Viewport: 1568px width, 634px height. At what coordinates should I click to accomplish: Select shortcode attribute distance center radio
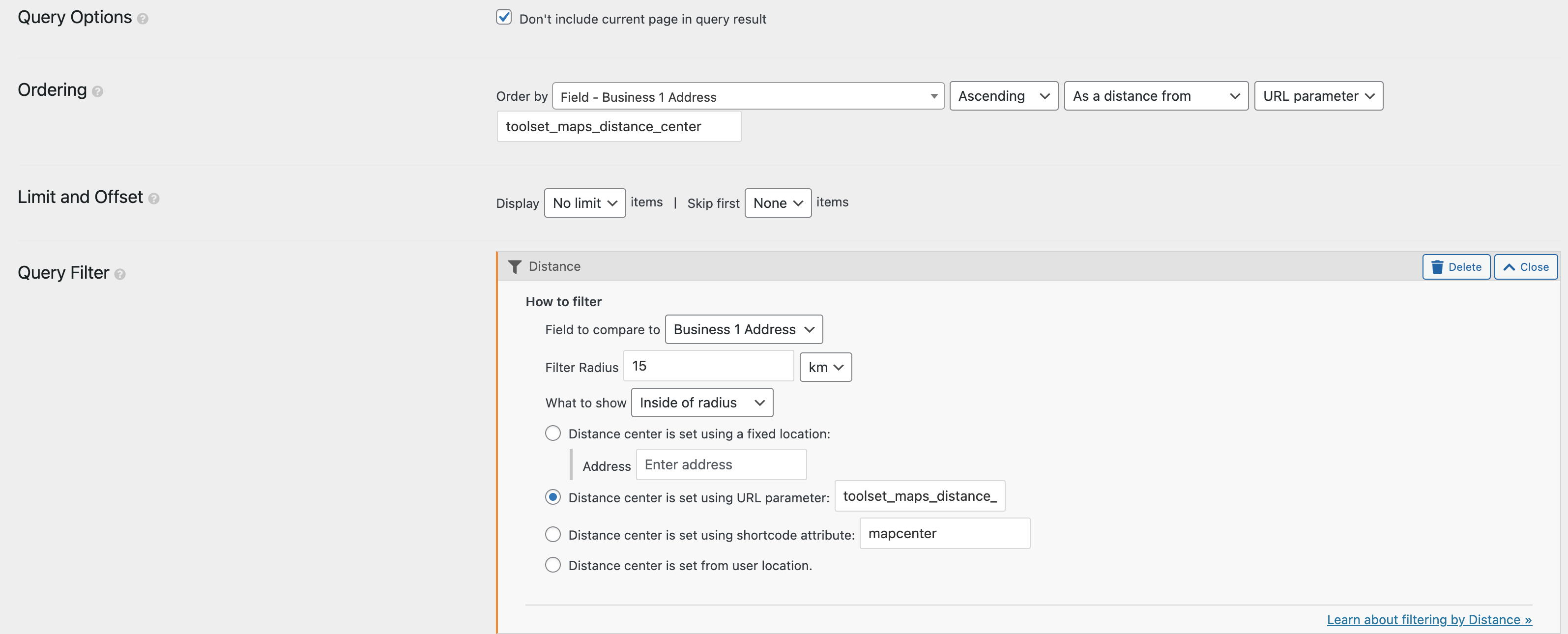tap(552, 534)
